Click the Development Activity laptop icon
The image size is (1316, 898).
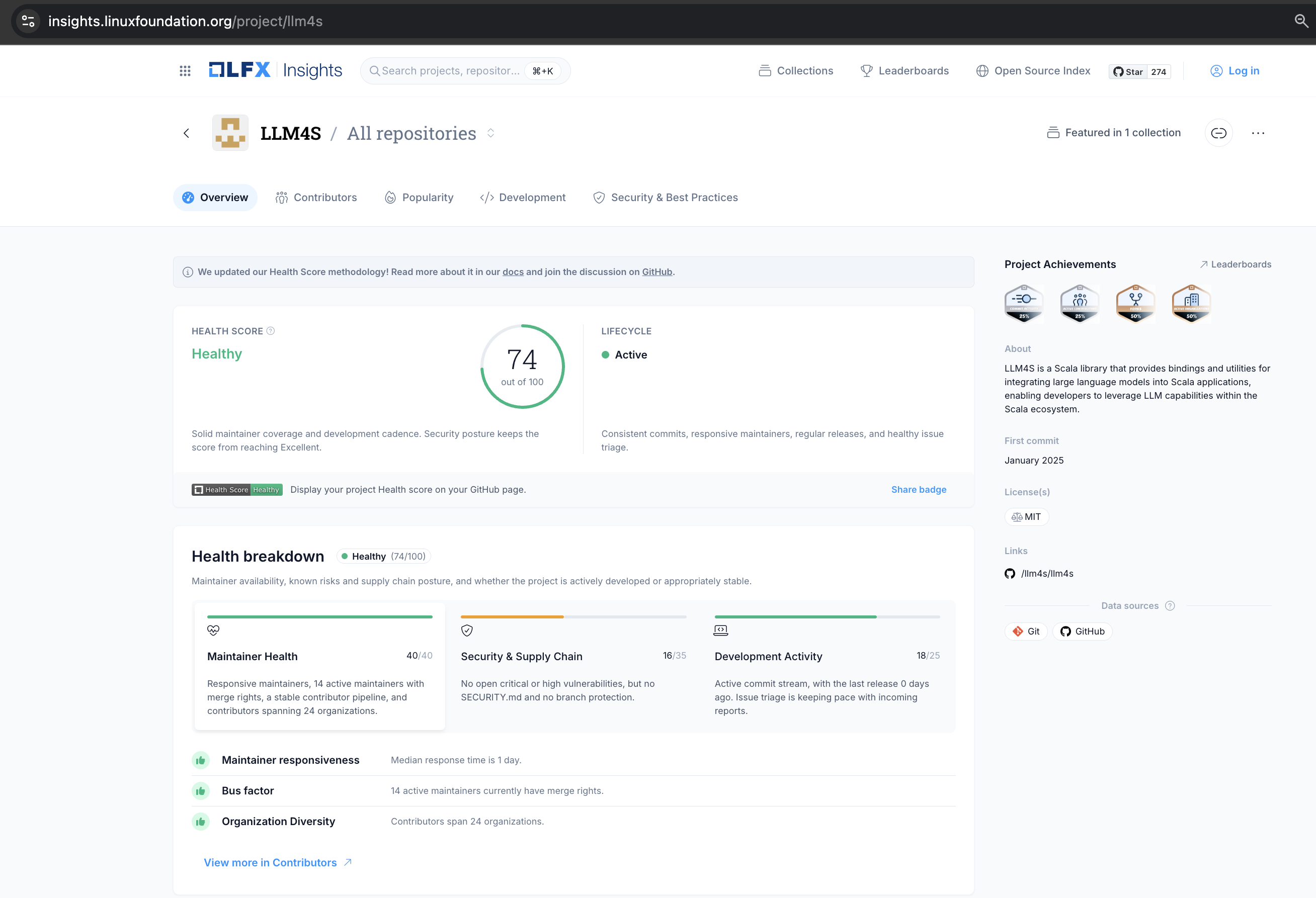(720, 631)
